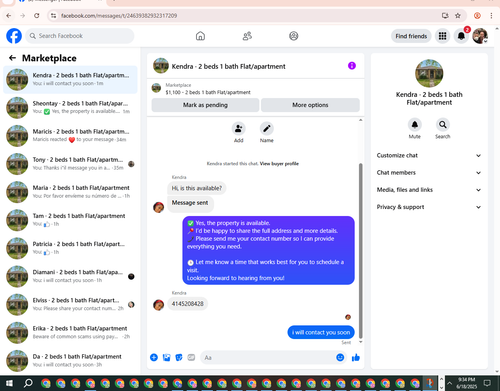Click the Search Facebook field
Image resolution: width=500 pixels, height=391 pixels.
click(x=80, y=36)
